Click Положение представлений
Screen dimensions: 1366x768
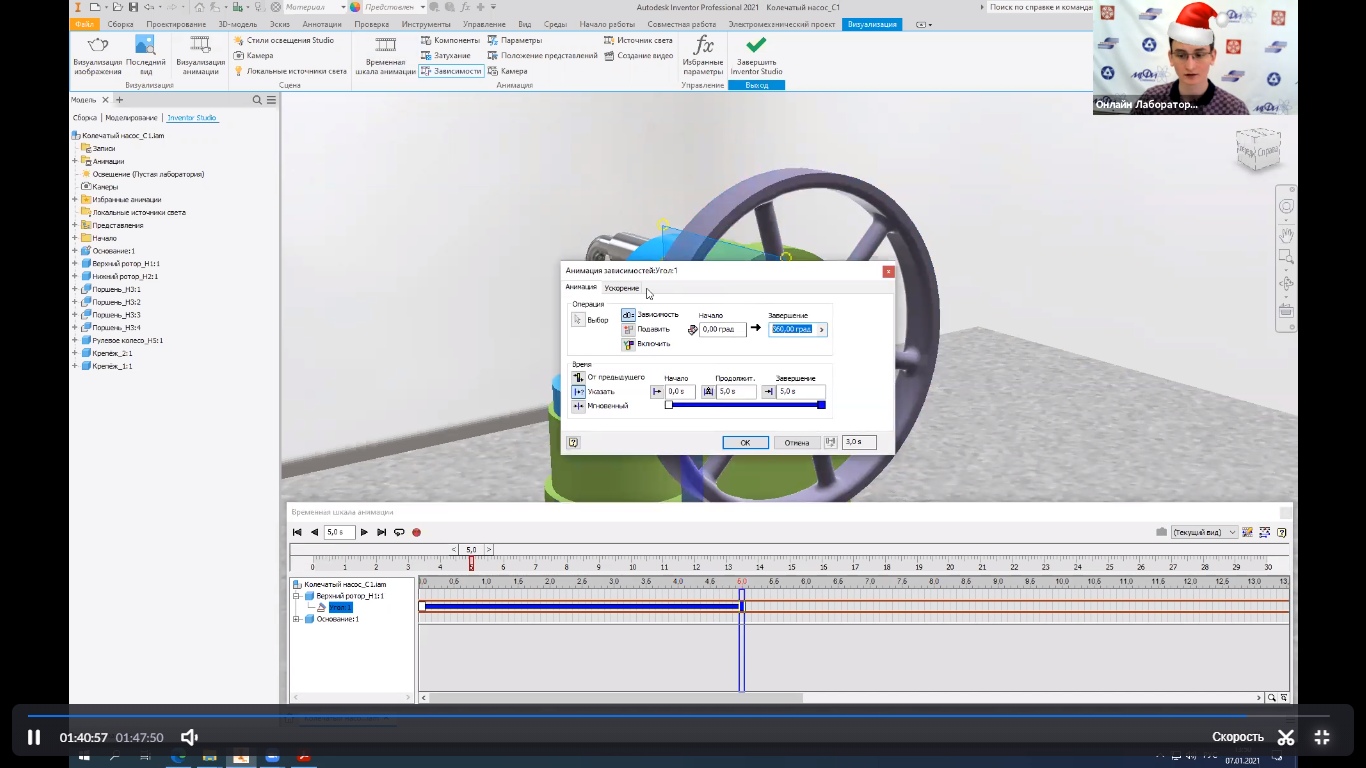(543, 56)
